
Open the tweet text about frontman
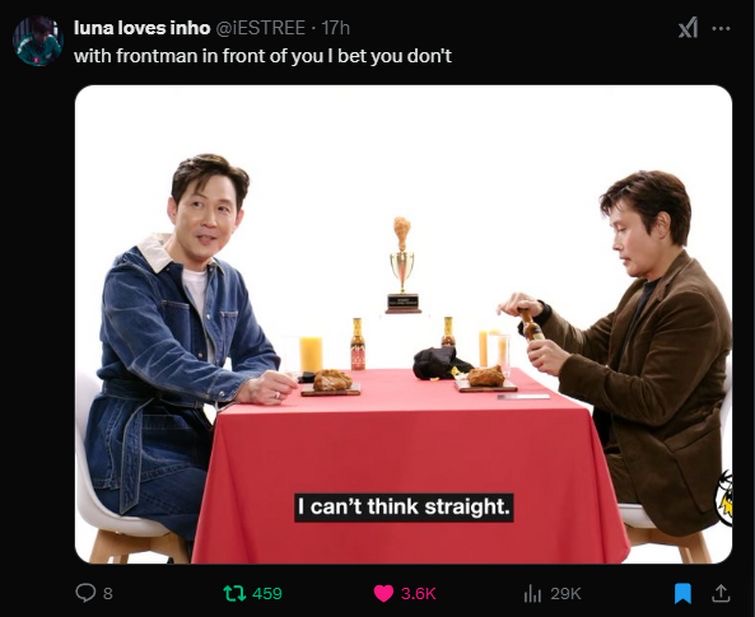(x=263, y=56)
